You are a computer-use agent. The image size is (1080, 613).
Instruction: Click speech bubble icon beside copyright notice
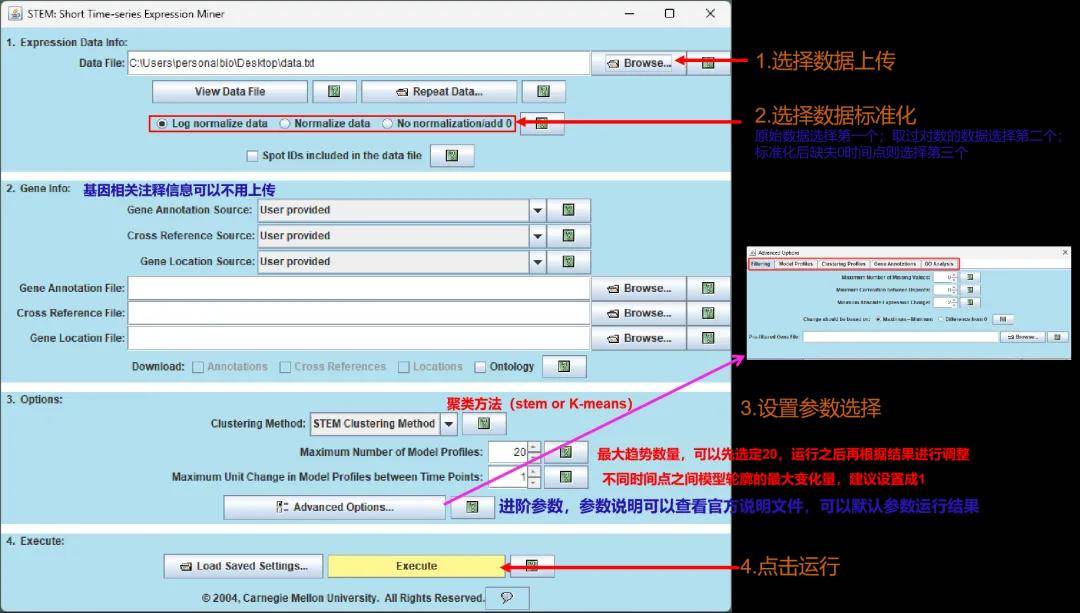[x=507, y=597]
